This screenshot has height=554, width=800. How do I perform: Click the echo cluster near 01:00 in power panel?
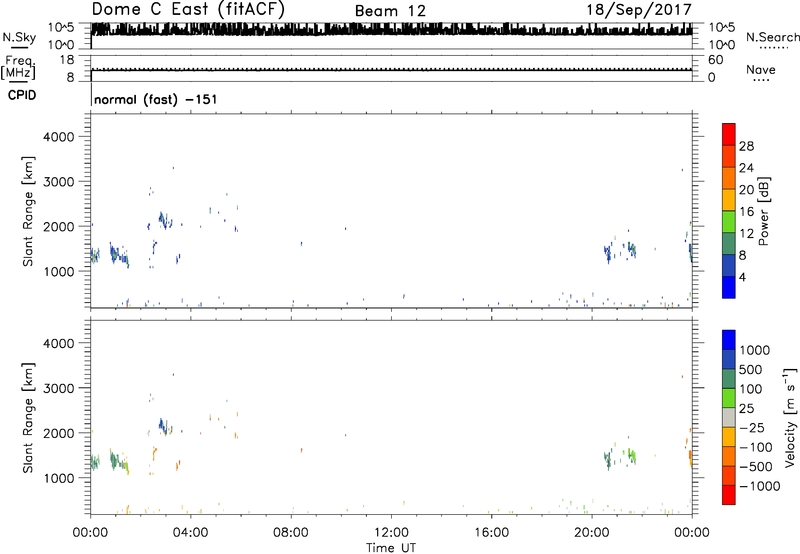[119, 254]
